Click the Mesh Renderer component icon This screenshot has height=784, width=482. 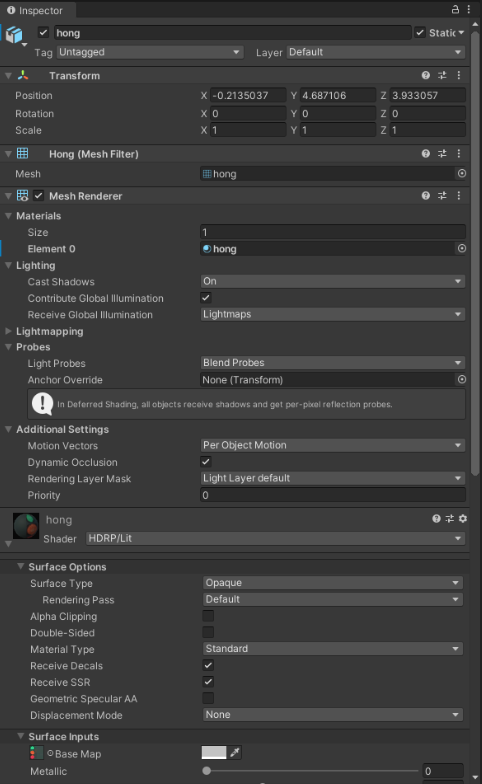click(22, 196)
